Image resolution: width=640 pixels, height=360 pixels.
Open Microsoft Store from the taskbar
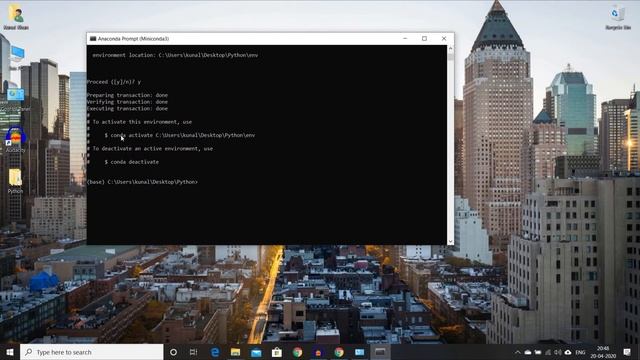(x=277, y=352)
